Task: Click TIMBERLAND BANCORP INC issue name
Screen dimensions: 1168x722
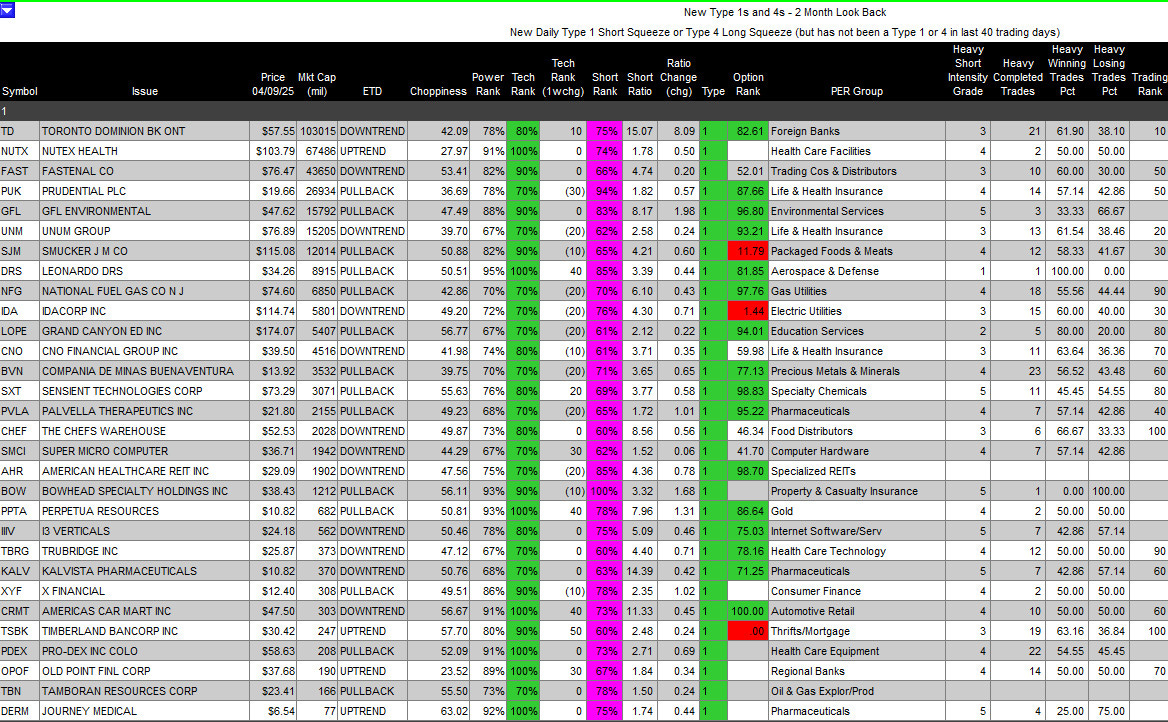Action: (x=110, y=631)
